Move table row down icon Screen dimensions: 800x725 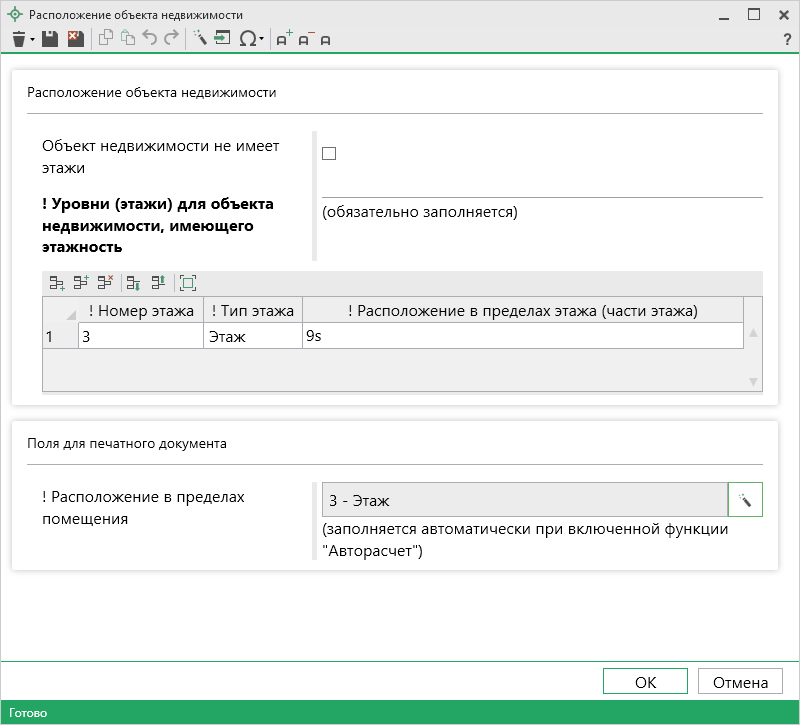135,283
